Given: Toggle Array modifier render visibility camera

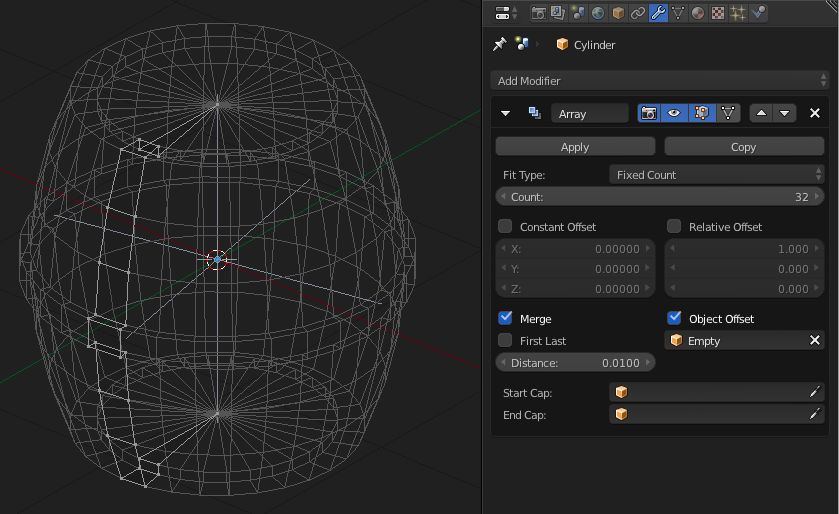Looking at the screenshot, I should (x=649, y=113).
